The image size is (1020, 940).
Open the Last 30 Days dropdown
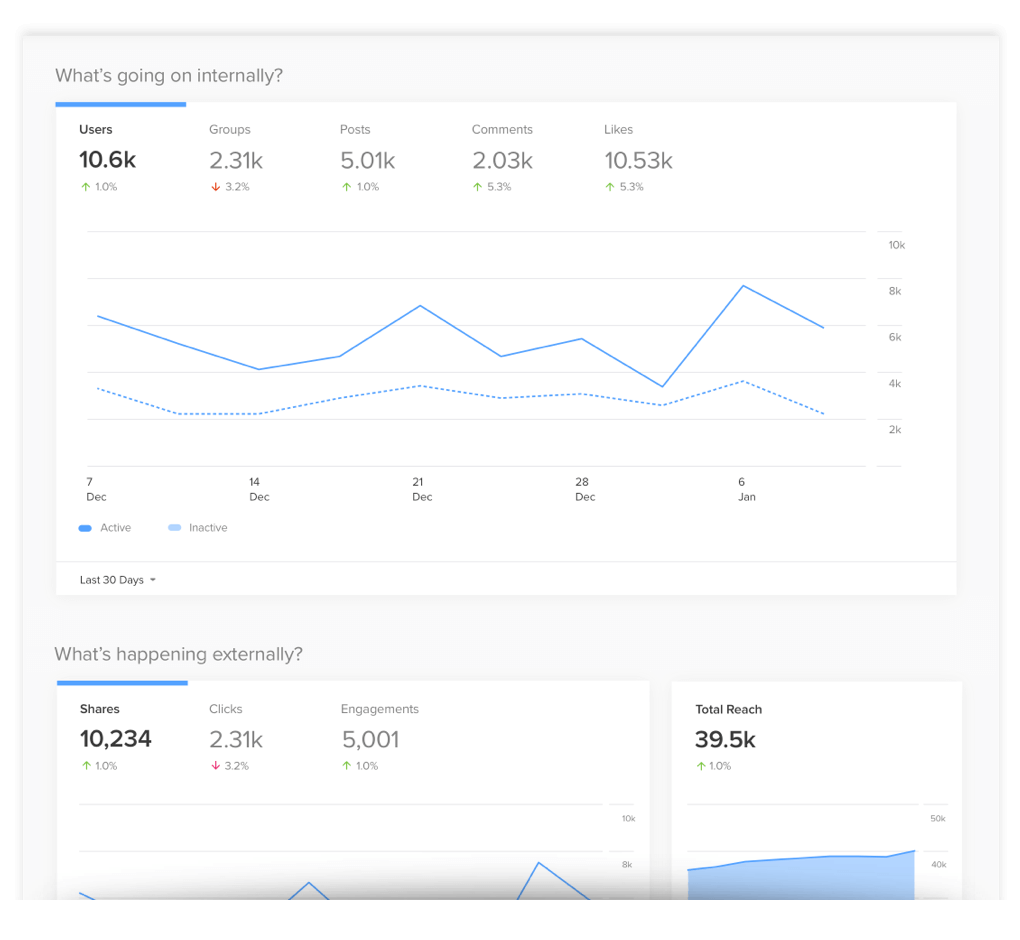pyautogui.click(x=118, y=580)
